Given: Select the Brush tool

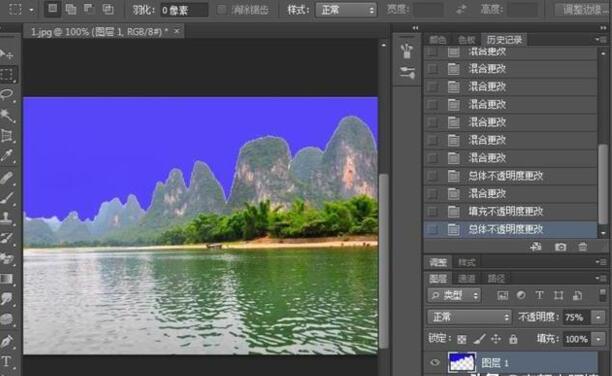Looking at the screenshot, I should click(7, 198).
